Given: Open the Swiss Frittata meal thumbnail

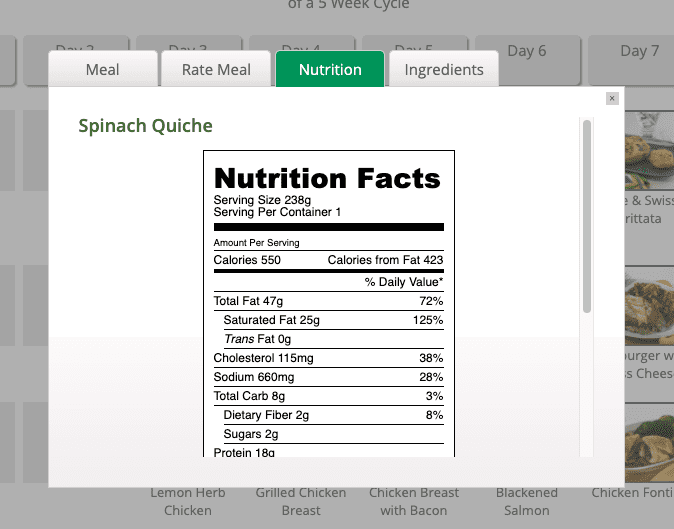Looking at the screenshot, I should (649, 150).
